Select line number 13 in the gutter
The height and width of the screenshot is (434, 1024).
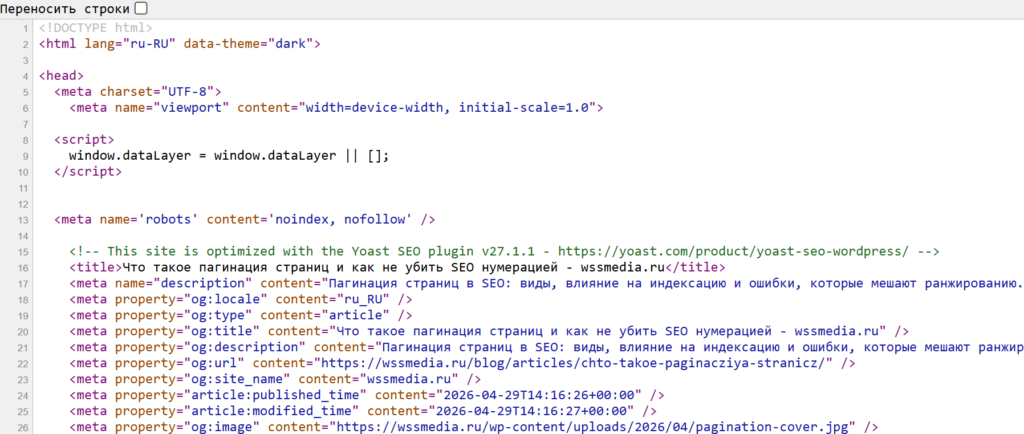[x=24, y=219]
